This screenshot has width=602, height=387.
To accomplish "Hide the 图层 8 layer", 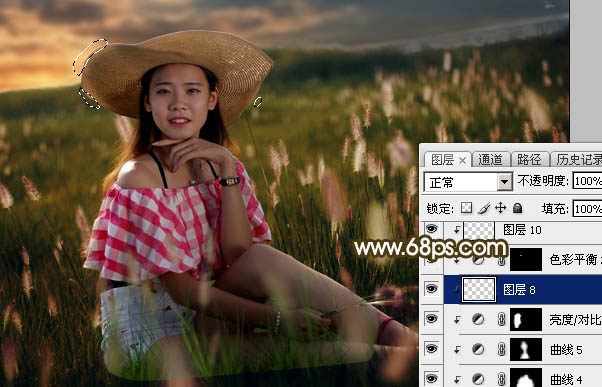I will (432, 289).
